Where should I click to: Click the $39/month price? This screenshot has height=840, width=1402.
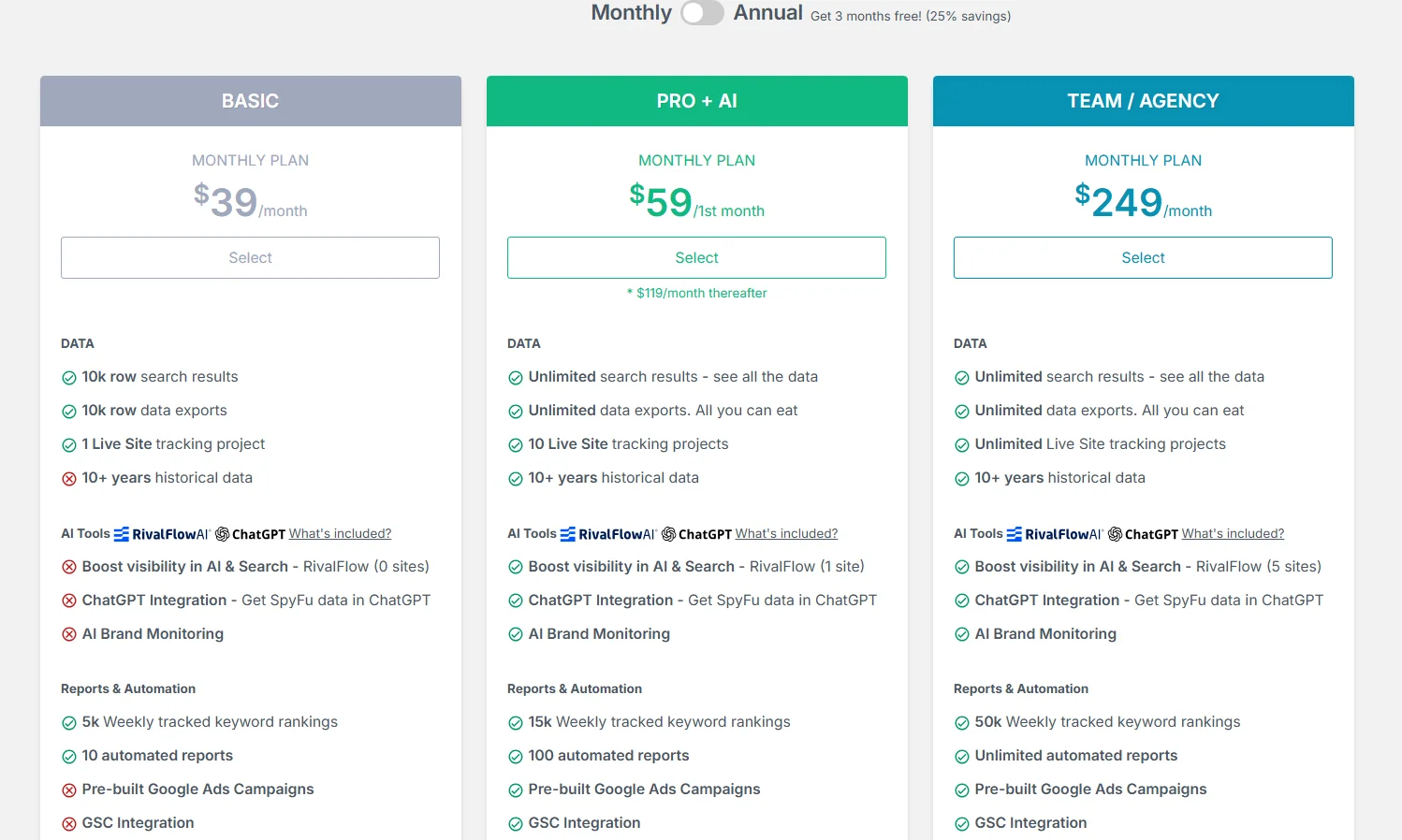[250, 201]
